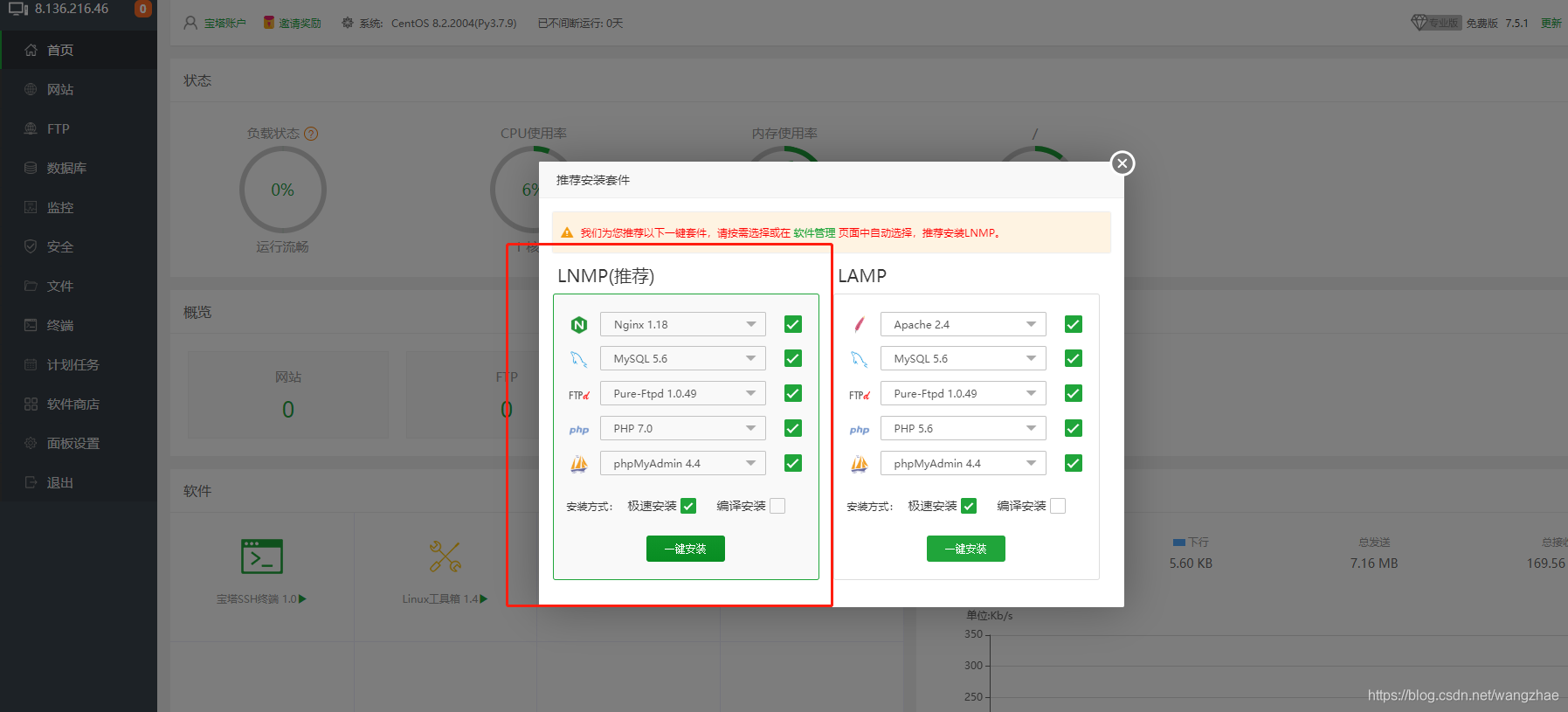Uncheck Apache 2.4 in LAMP
The image size is (1568, 712).
(1074, 324)
